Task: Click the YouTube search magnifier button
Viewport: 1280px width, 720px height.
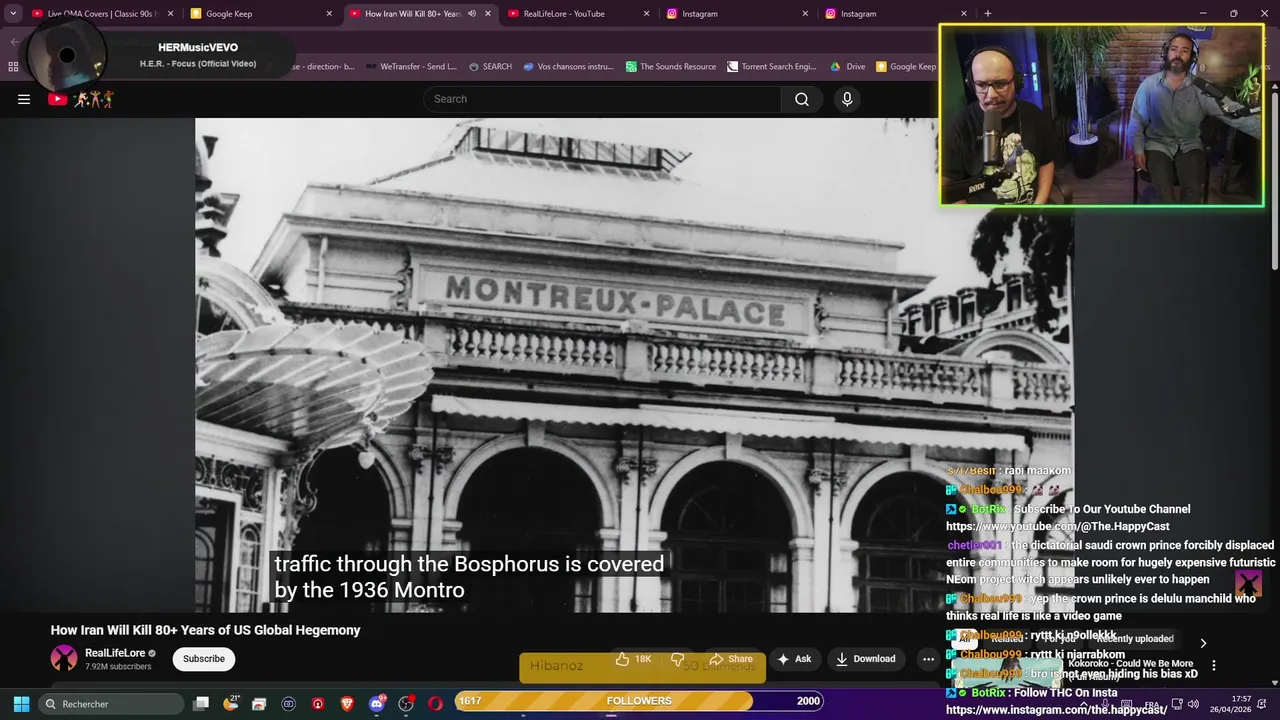Action: [802, 99]
